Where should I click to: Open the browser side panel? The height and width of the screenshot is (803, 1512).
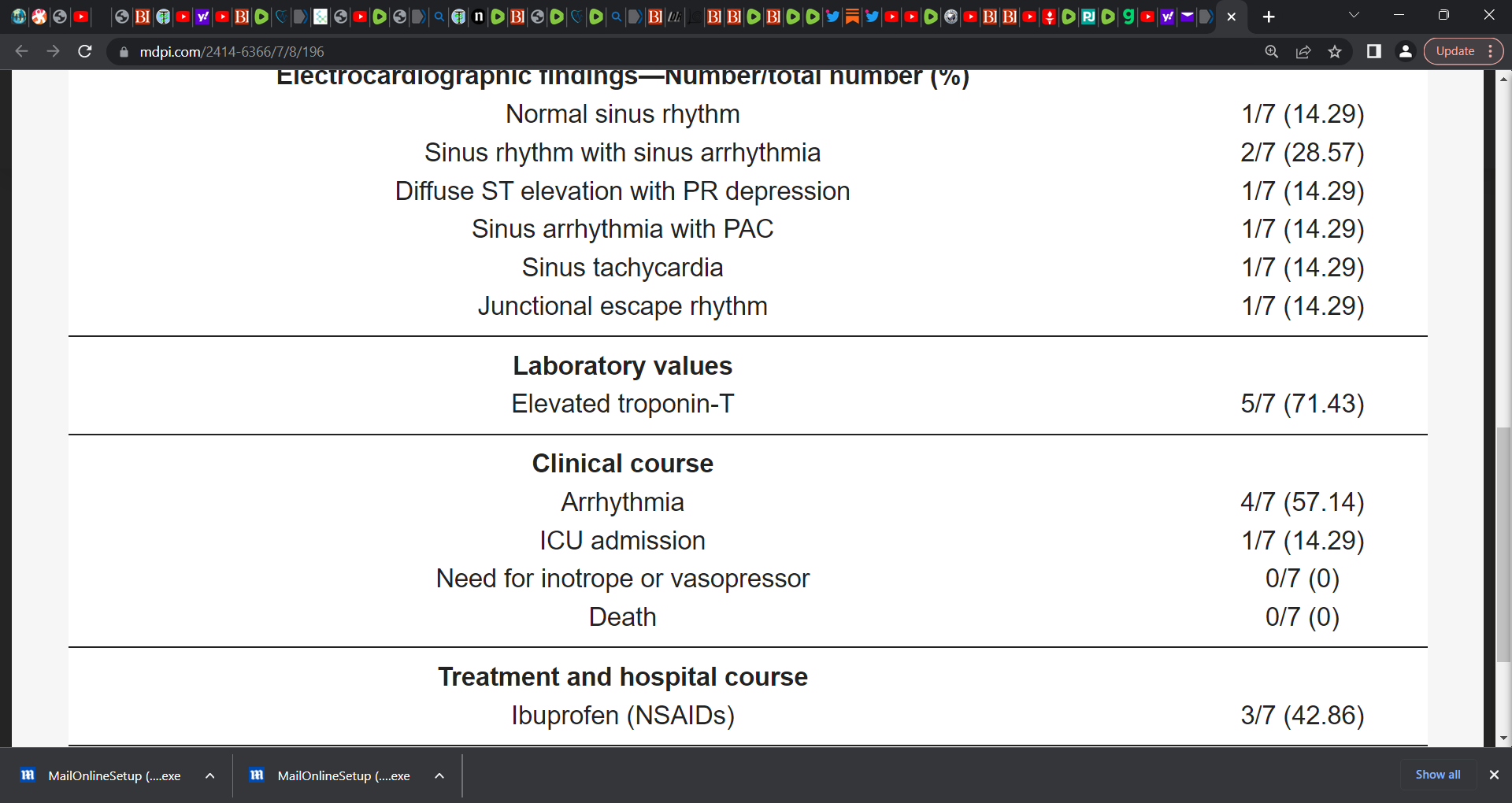[x=1374, y=51]
